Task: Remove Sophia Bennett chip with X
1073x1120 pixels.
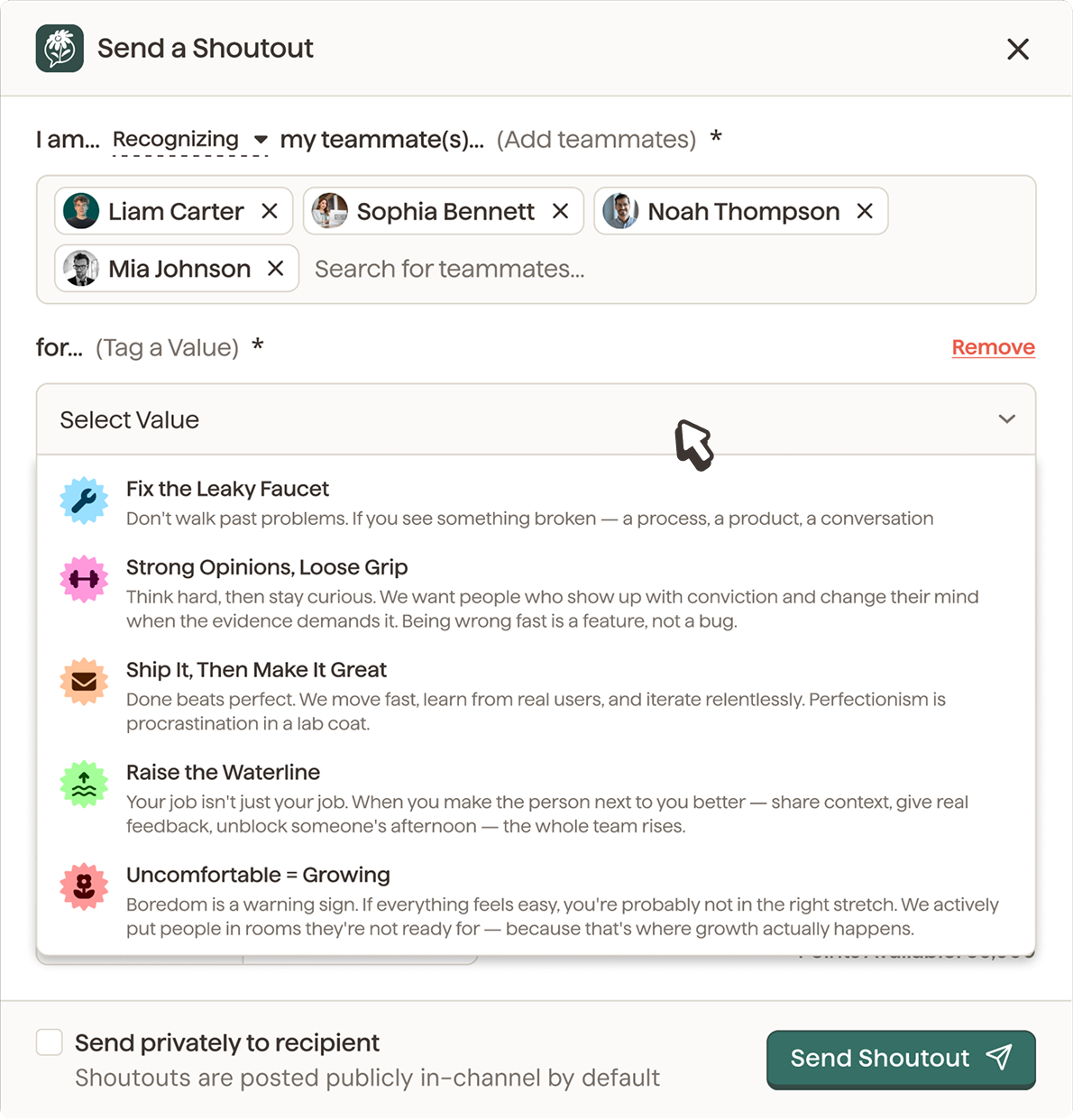Action: (x=560, y=211)
